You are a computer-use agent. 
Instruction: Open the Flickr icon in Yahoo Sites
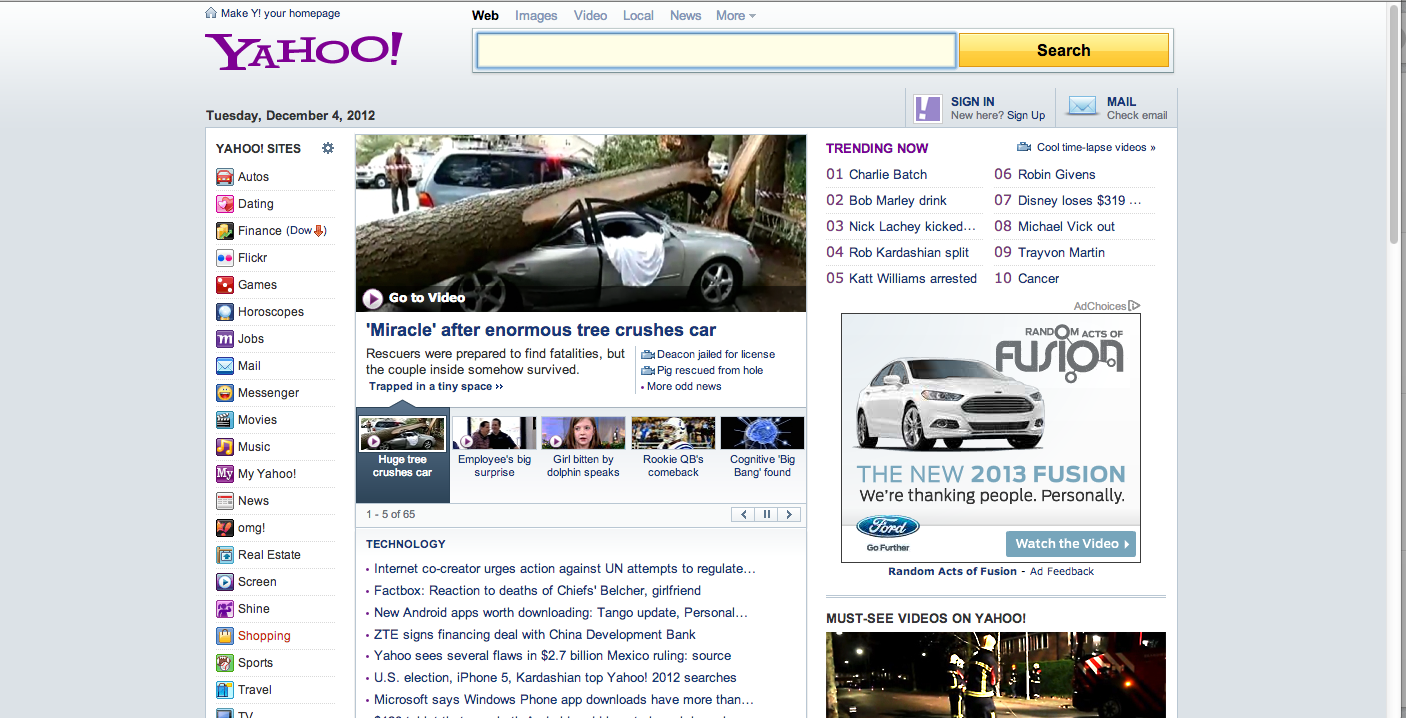pos(226,257)
